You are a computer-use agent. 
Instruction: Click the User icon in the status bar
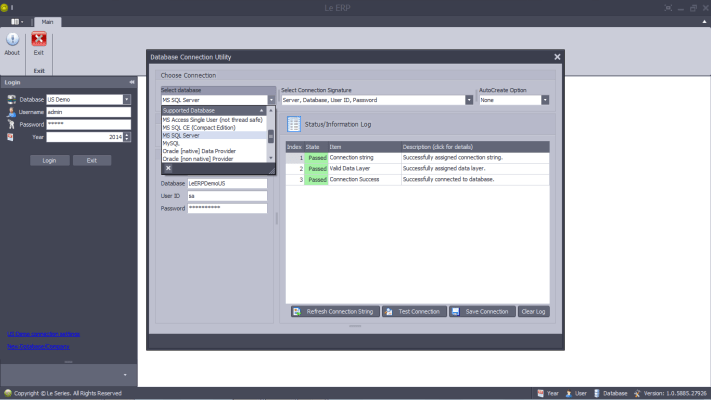(x=569, y=394)
